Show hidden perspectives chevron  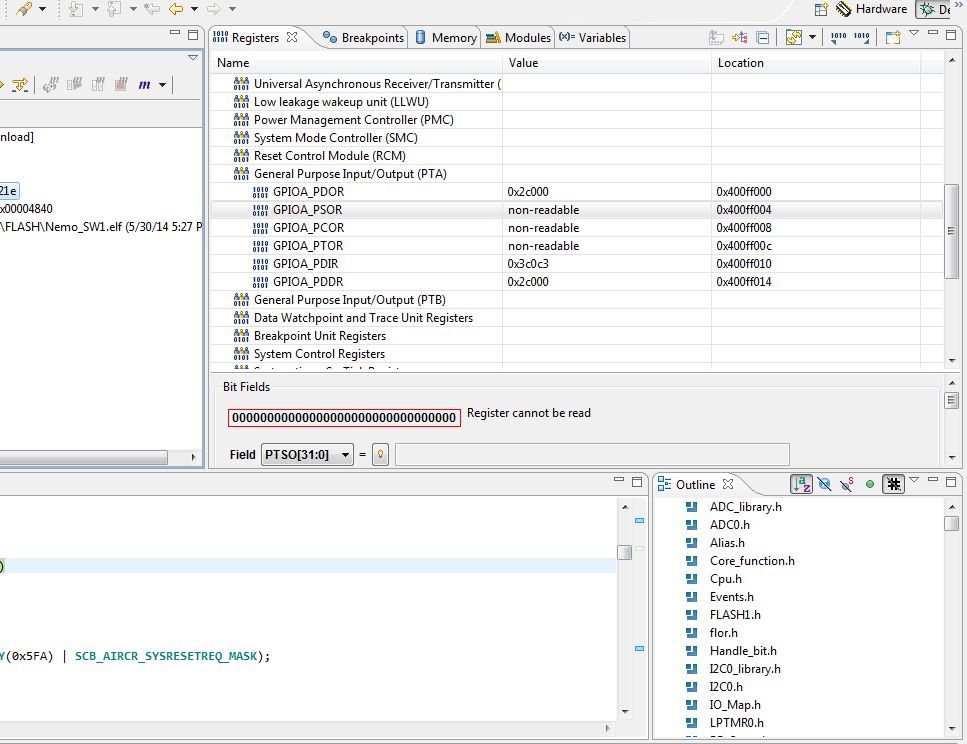coord(958,6)
